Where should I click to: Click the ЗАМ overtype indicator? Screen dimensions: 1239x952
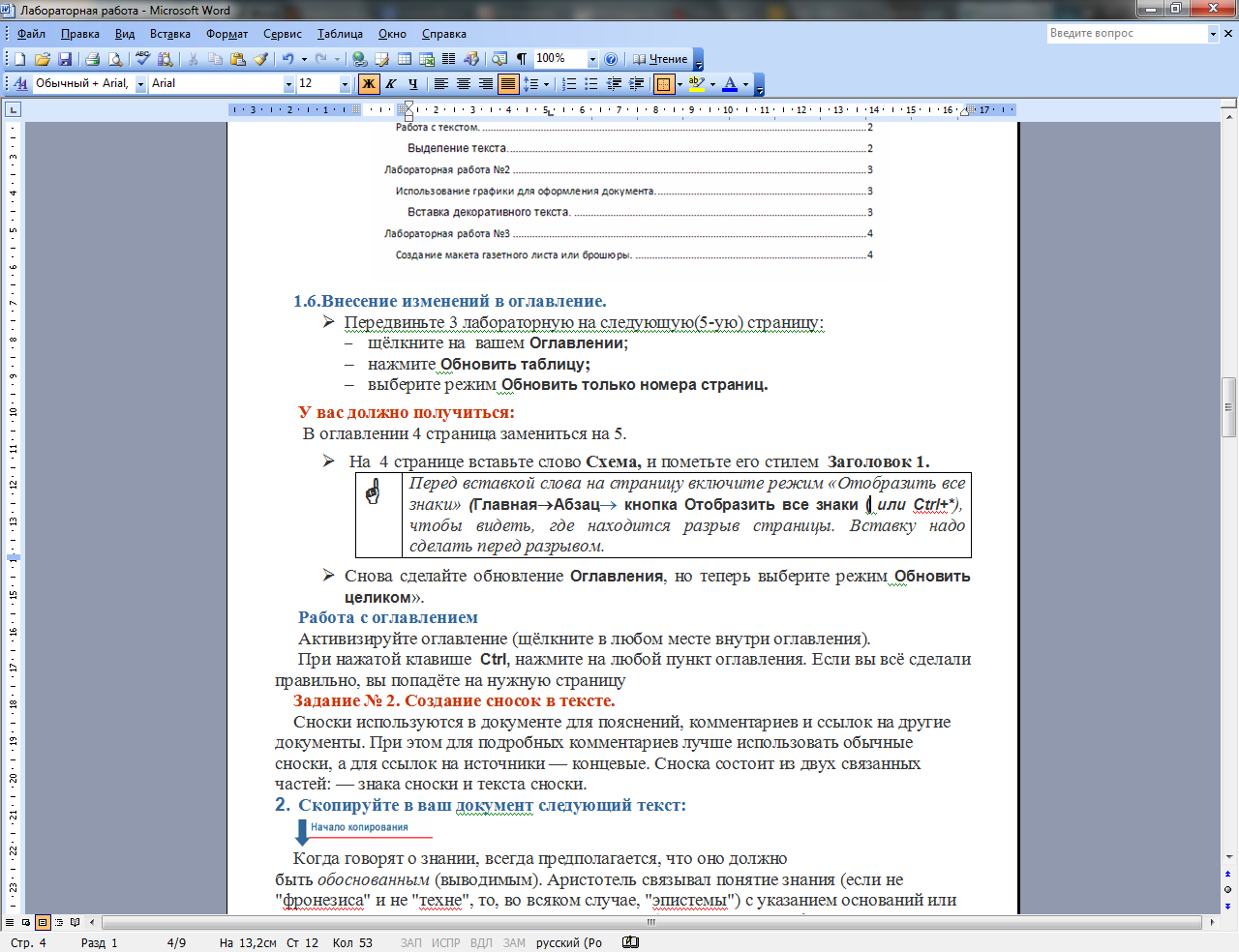[514, 942]
